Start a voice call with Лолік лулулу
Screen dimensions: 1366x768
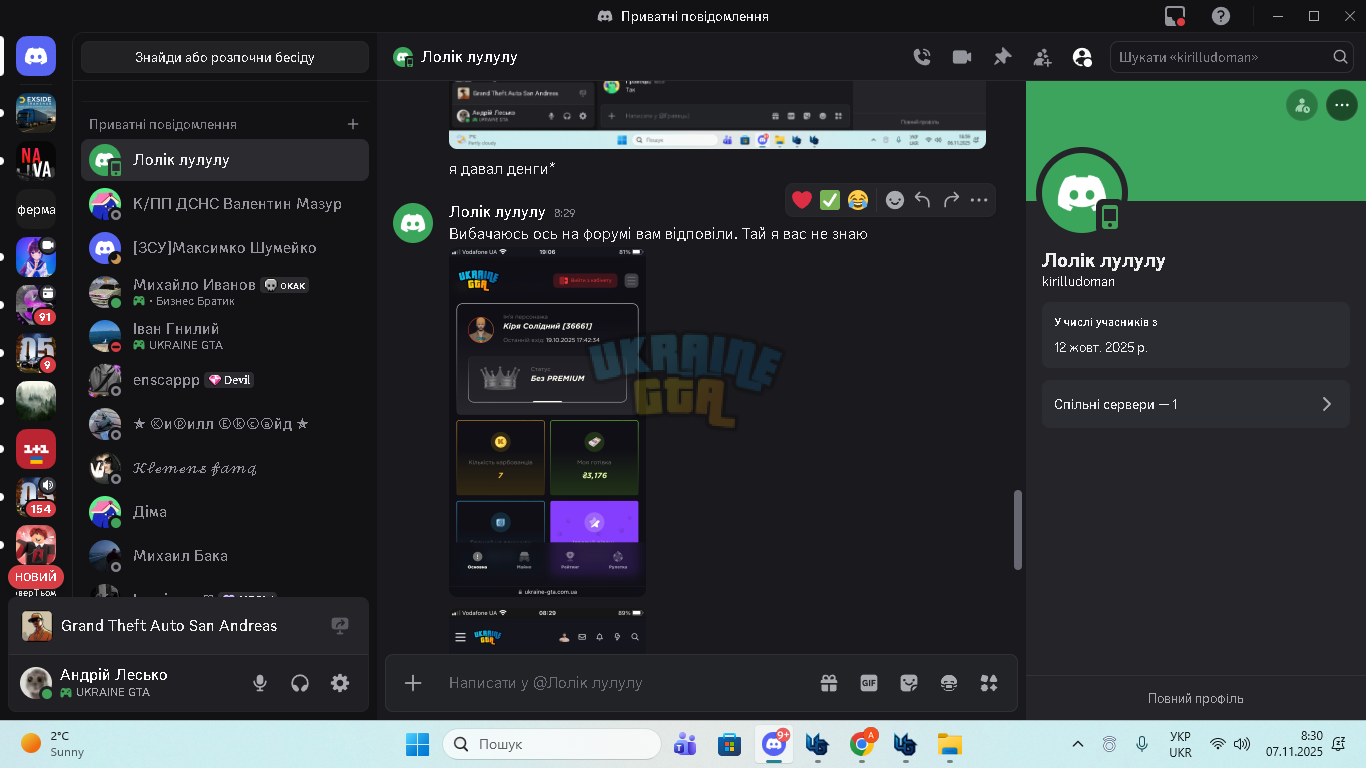tap(922, 57)
